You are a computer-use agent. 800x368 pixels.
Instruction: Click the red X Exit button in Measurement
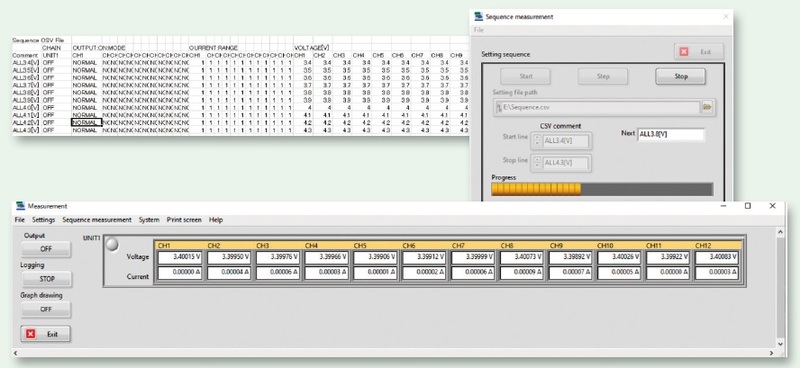pos(46,334)
